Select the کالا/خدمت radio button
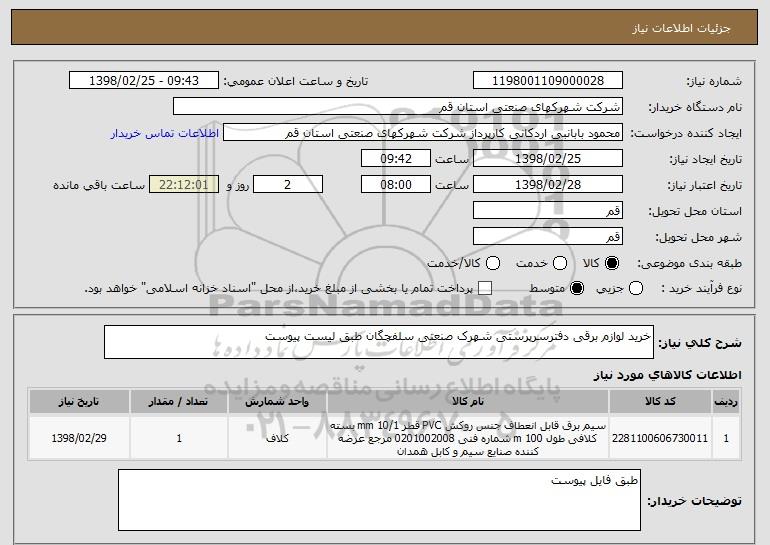Screen dimensions: 770x545 [493, 263]
